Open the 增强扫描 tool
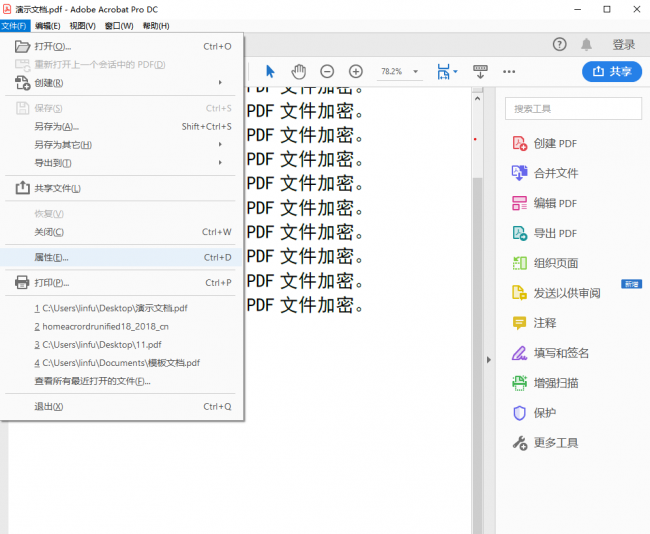 (x=545, y=383)
